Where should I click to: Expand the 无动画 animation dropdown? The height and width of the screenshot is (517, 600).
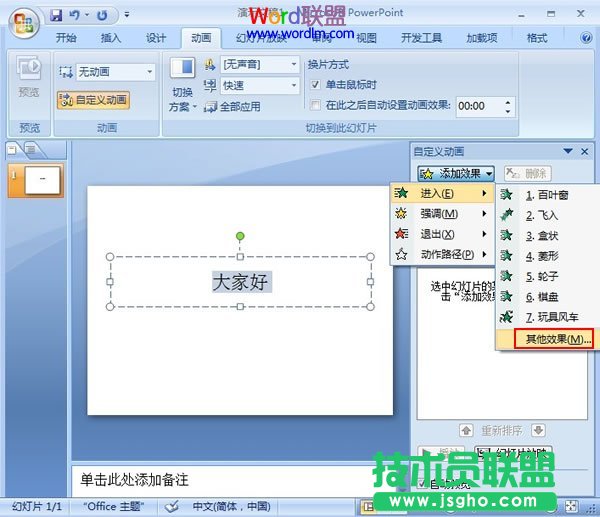(x=150, y=72)
